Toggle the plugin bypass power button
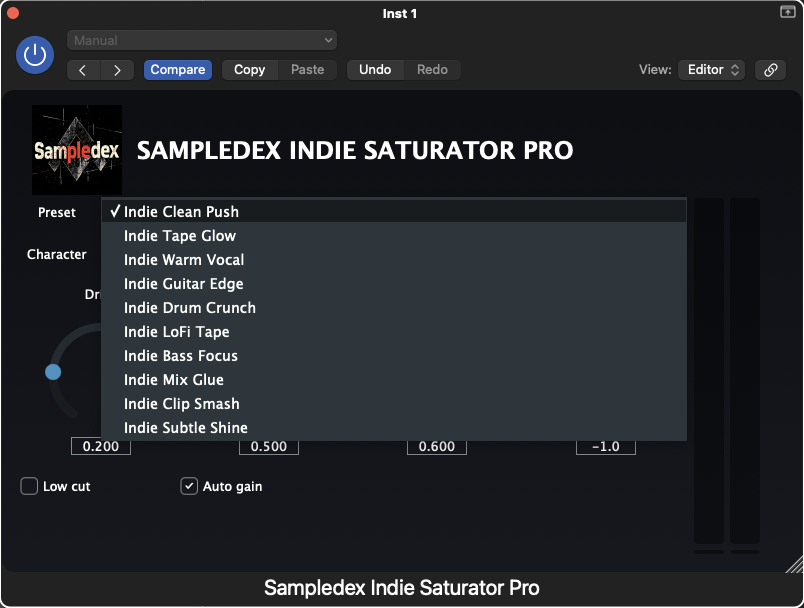804x608 pixels. [x=35, y=55]
